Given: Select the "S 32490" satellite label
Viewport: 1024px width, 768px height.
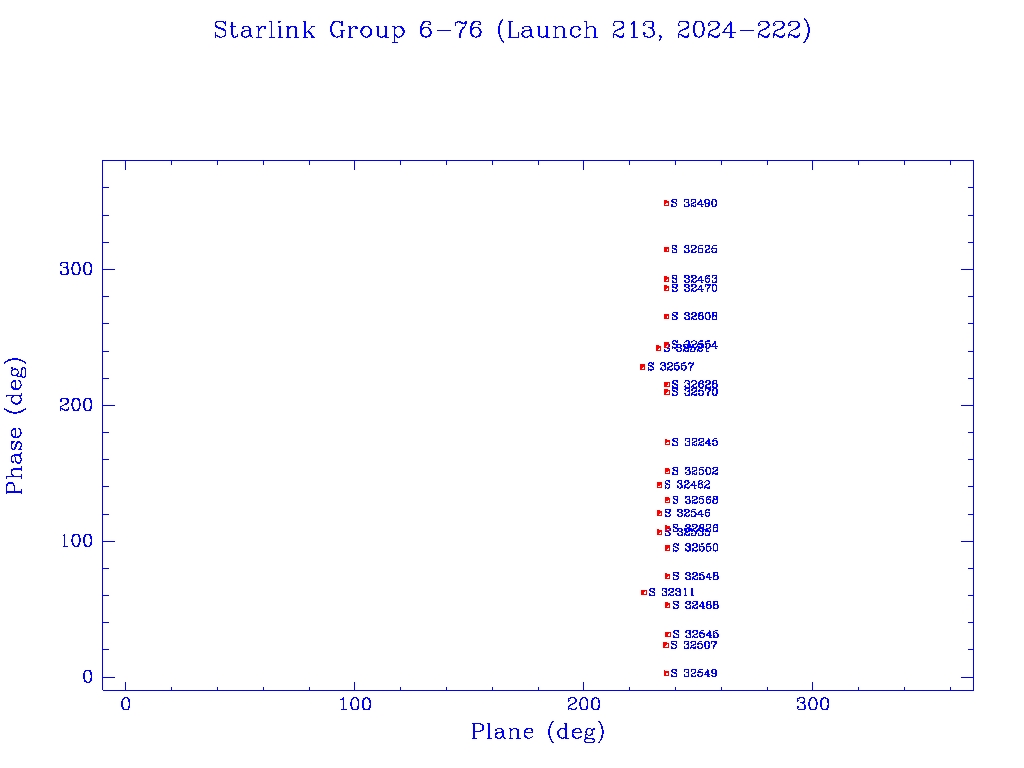Looking at the screenshot, I should (x=694, y=204).
